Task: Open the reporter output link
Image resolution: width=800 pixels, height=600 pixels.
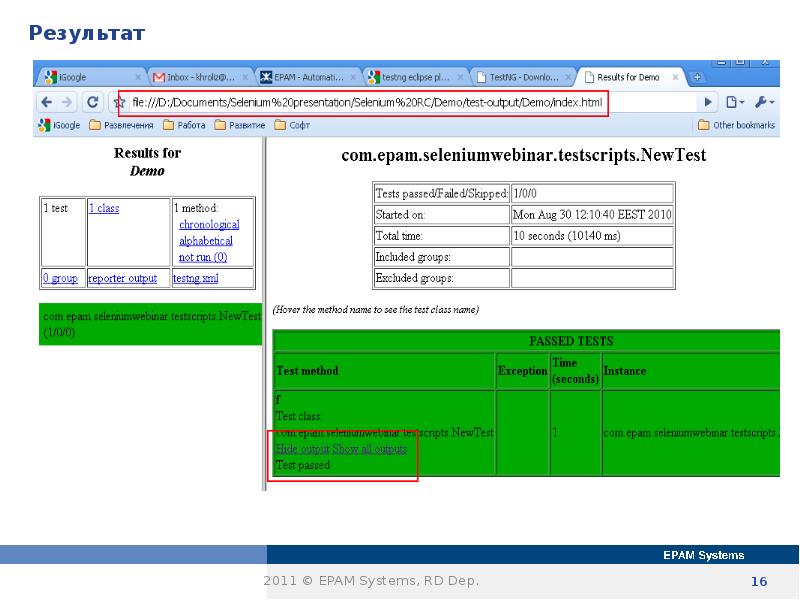Action: click(122, 278)
